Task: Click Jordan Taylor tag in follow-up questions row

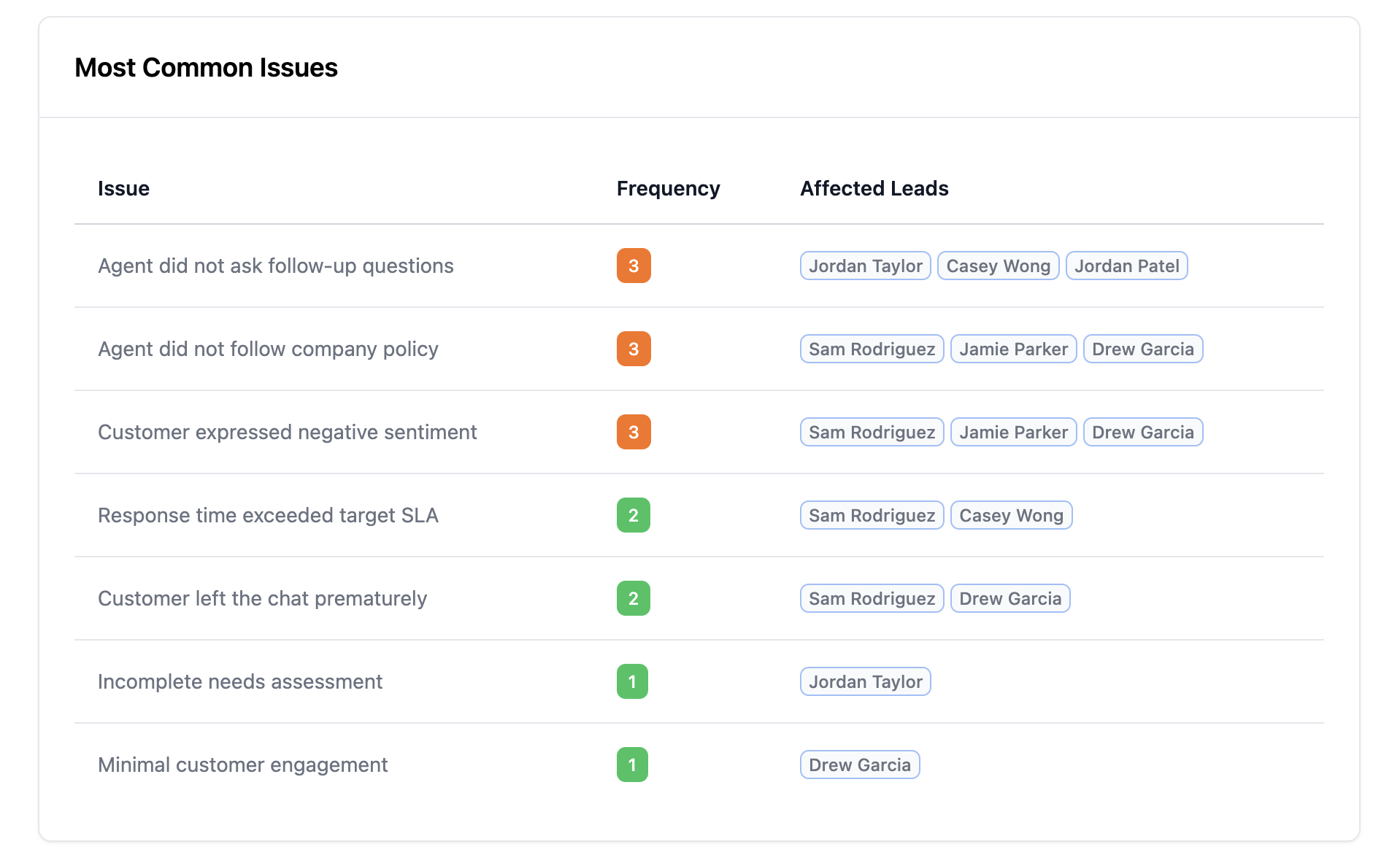Action: click(865, 266)
